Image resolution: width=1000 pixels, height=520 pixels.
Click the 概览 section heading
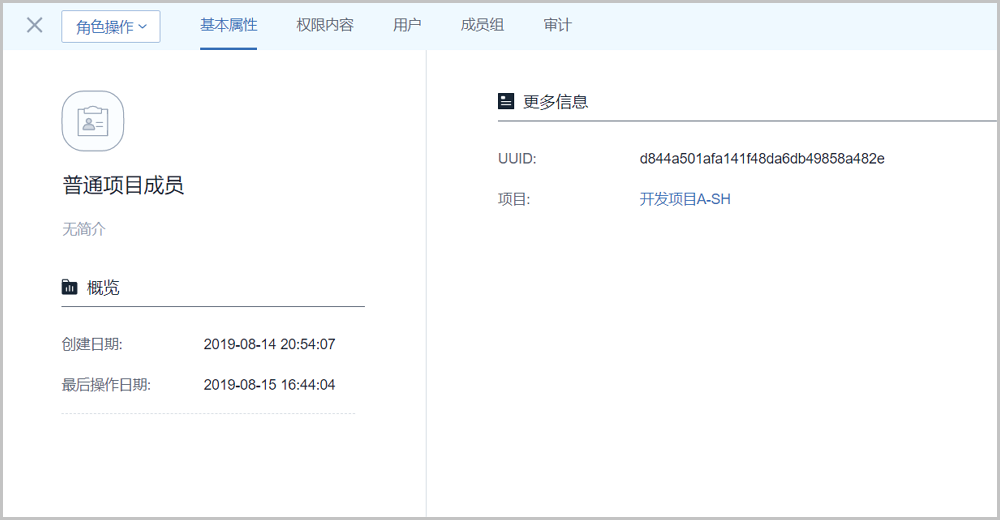(103, 288)
